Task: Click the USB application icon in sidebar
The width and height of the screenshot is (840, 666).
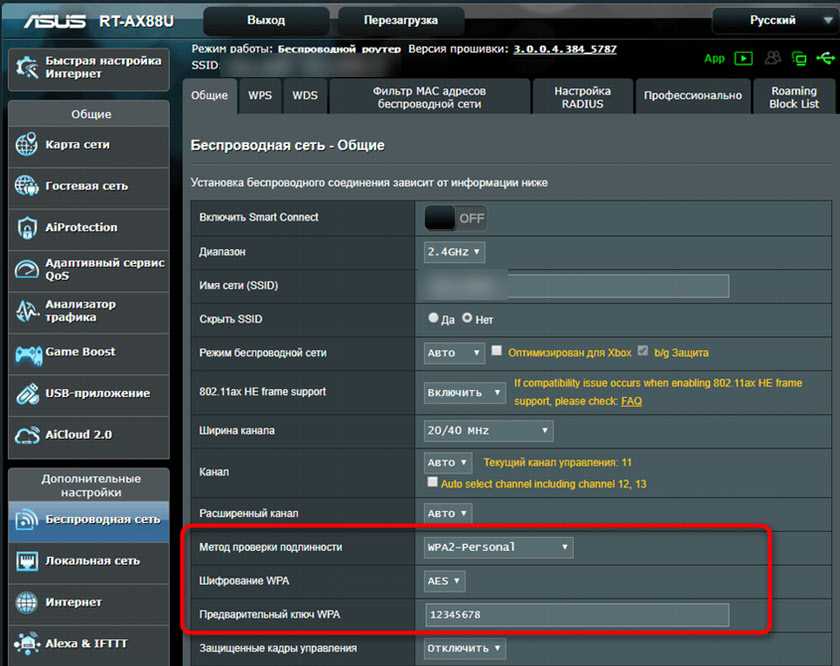Action: point(27,394)
